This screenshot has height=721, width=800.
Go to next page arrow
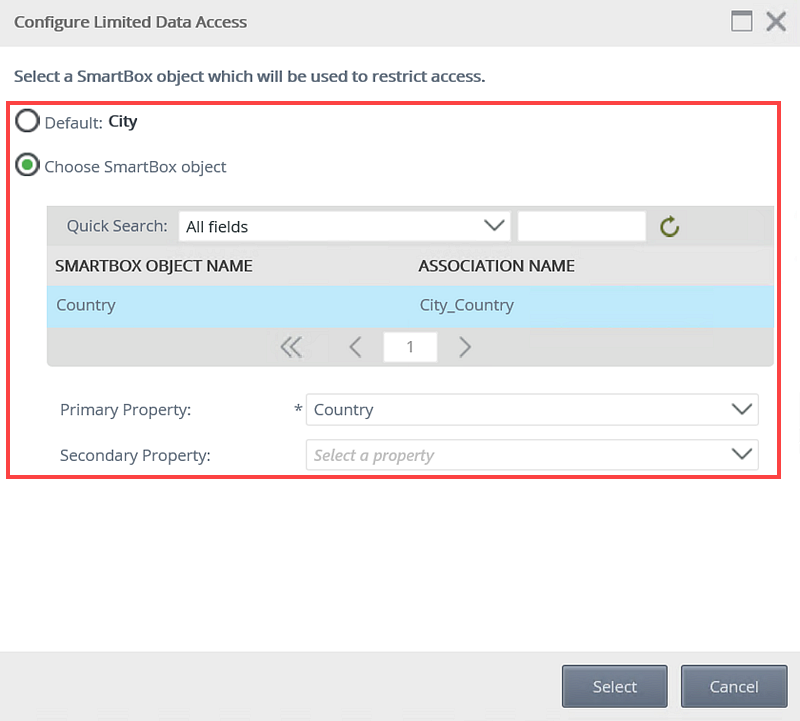pos(464,347)
